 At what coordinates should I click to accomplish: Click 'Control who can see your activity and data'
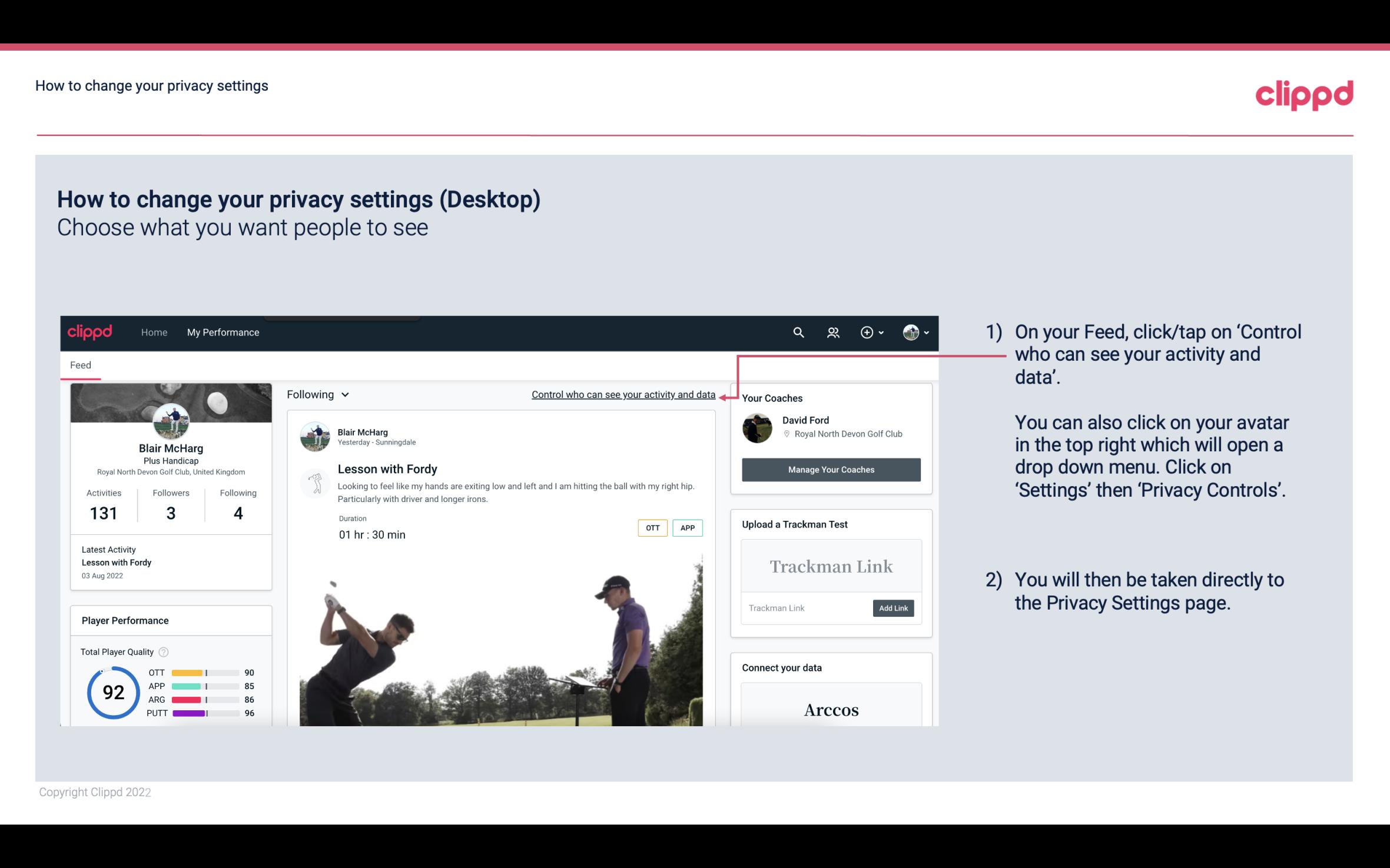(x=623, y=394)
